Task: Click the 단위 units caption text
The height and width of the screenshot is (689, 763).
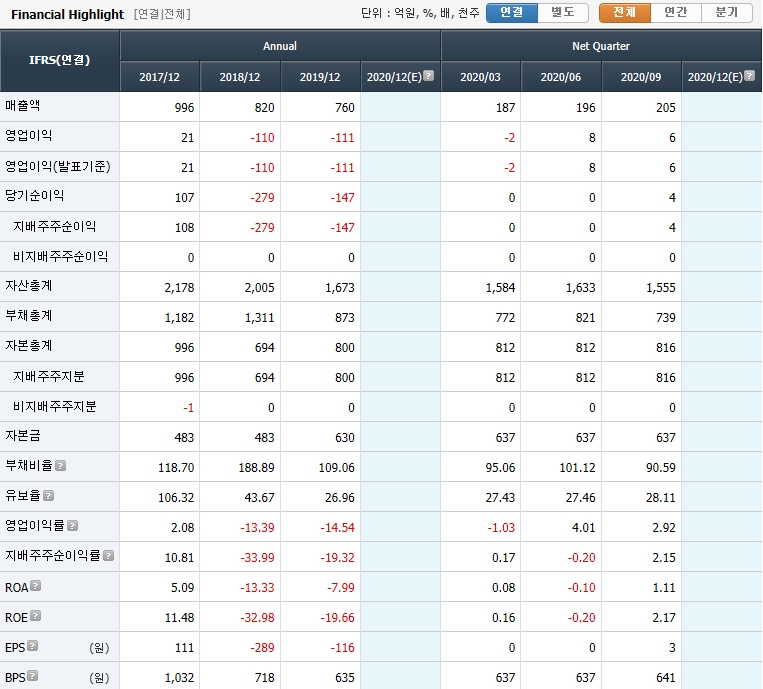Action: [420, 13]
